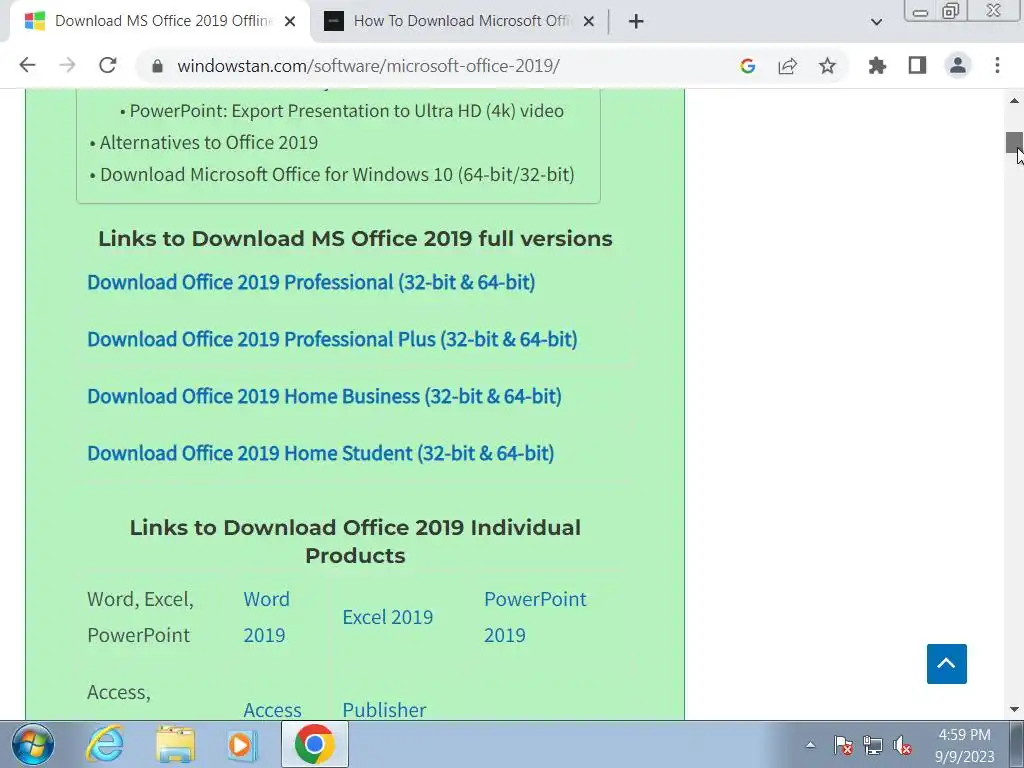This screenshot has width=1024, height=768.
Task: Jump to Download Microsoft Office for Windows 10
Action: (337, 174)
